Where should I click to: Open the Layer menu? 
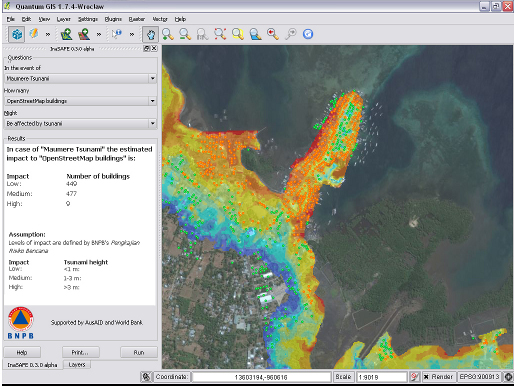click(x=63, y=19)
